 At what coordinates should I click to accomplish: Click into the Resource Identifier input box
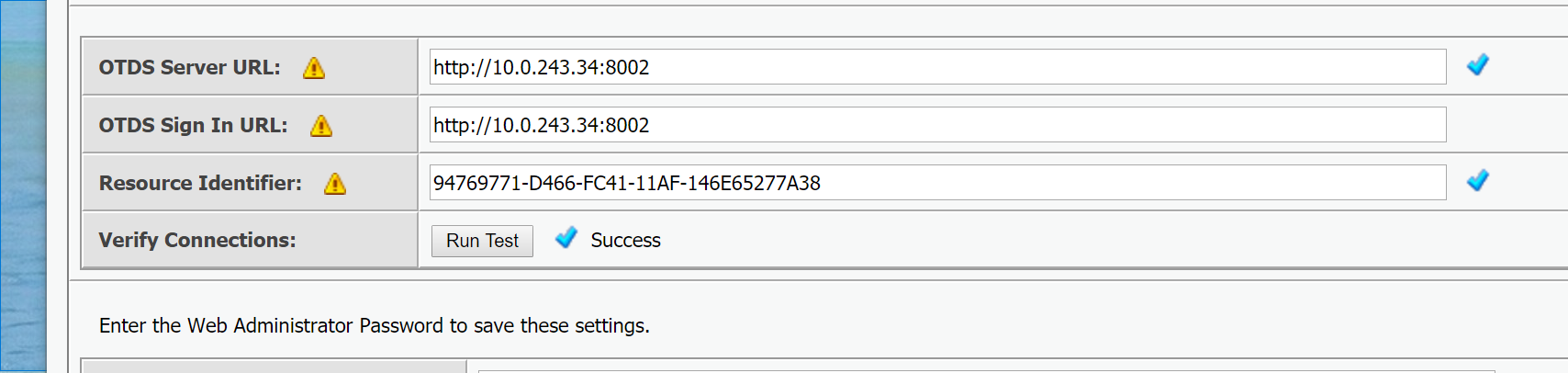point(936,183)
